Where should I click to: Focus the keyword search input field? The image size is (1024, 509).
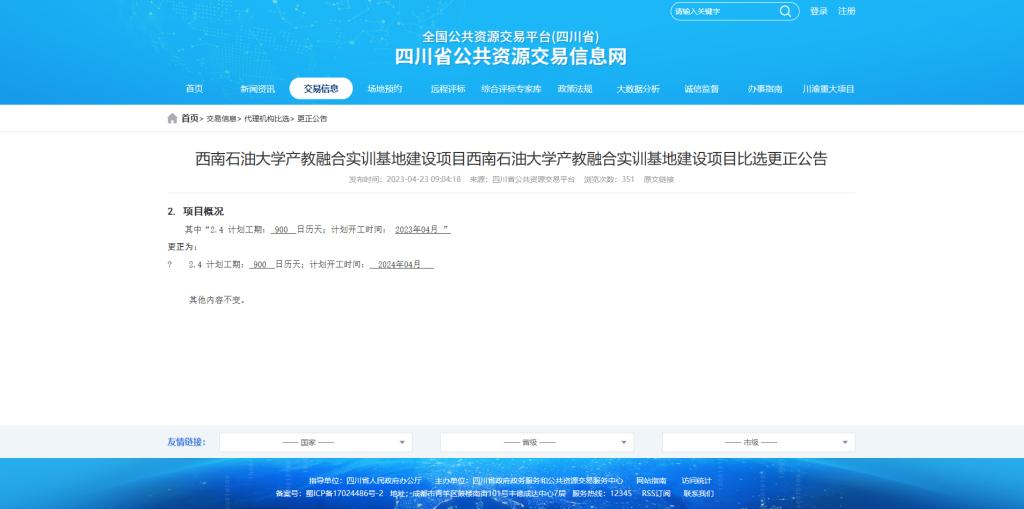(725, 11)
